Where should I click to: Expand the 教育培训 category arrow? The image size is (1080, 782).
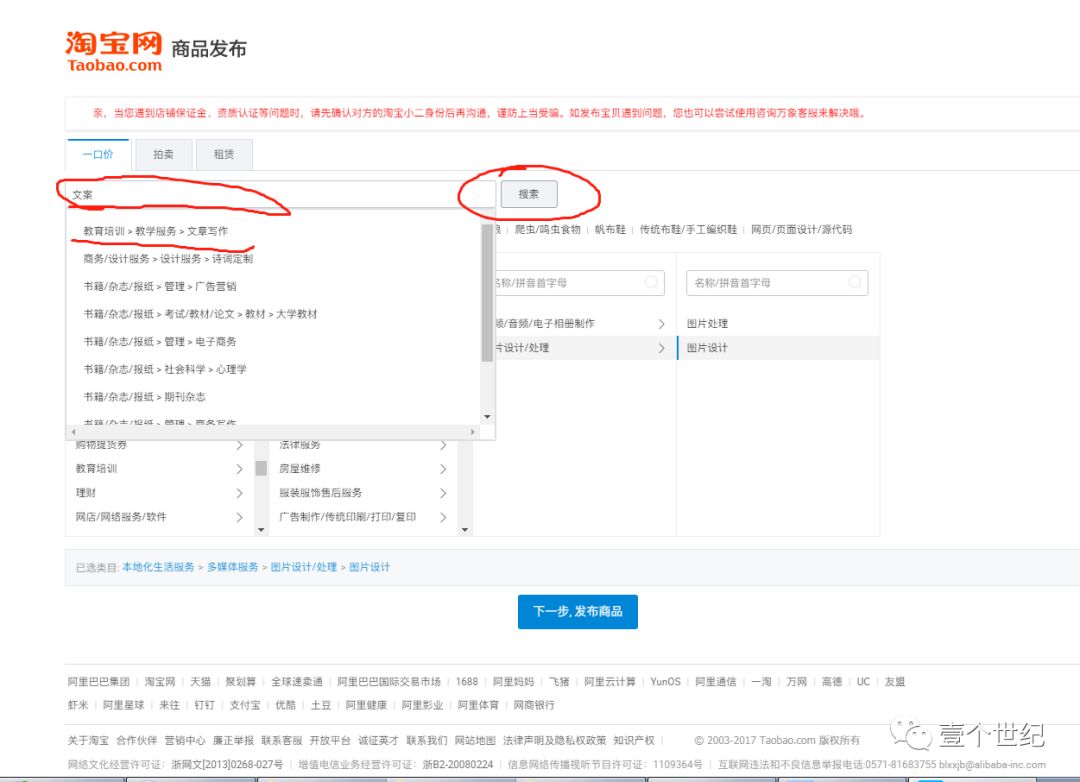click(240, 468)
